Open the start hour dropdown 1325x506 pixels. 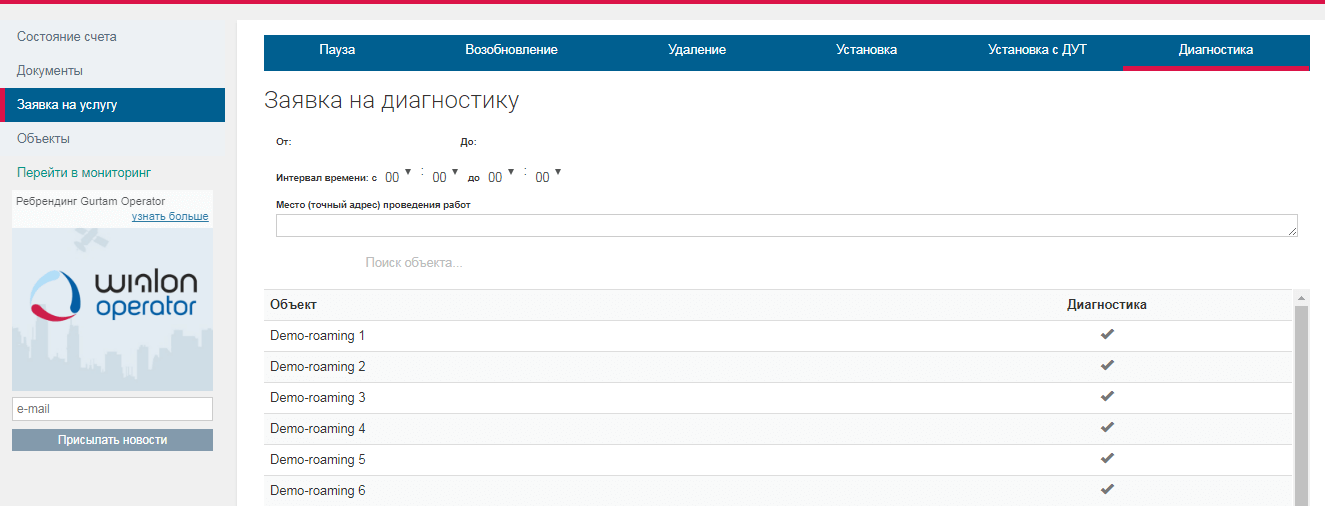398,177
